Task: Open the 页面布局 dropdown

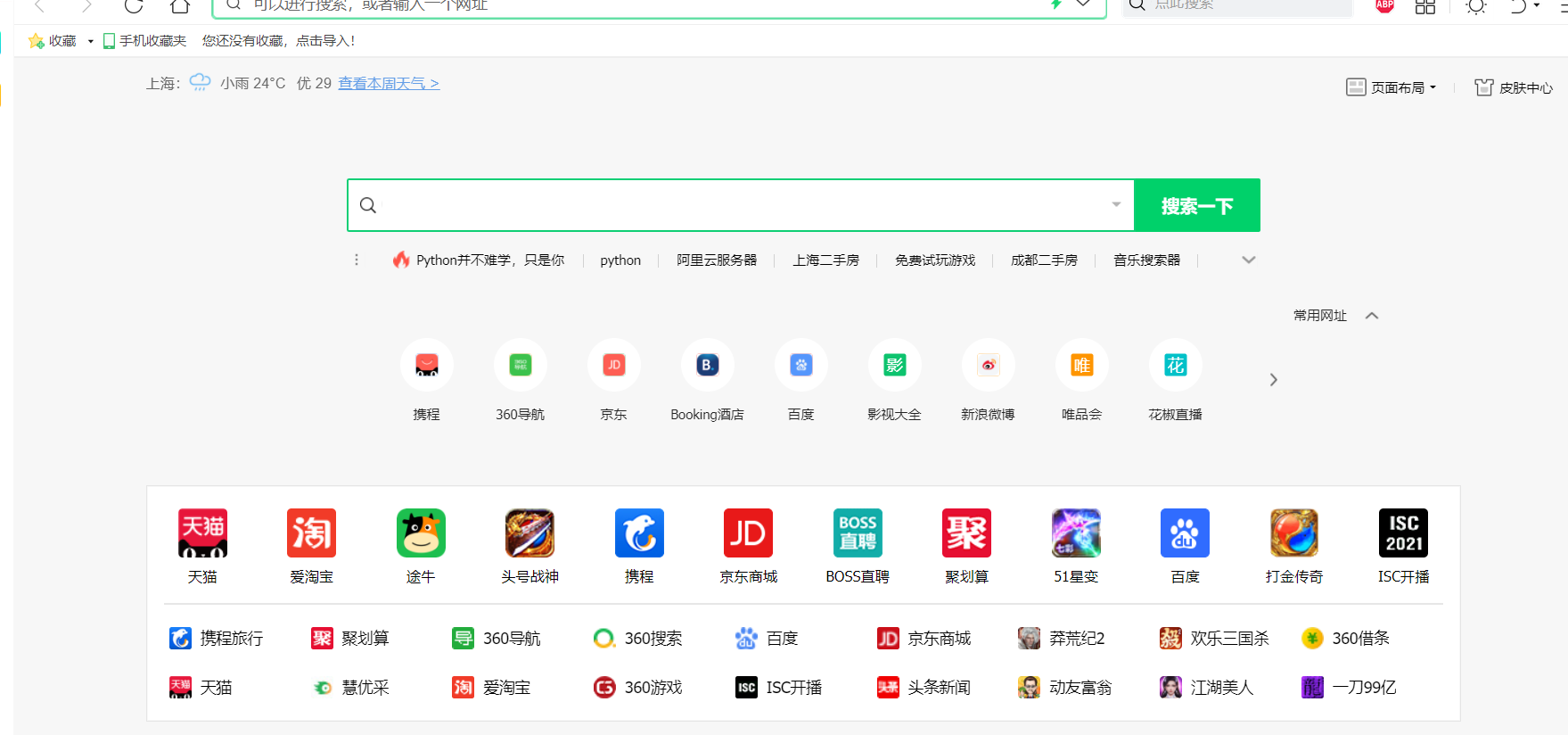Action: point(1391,87)
